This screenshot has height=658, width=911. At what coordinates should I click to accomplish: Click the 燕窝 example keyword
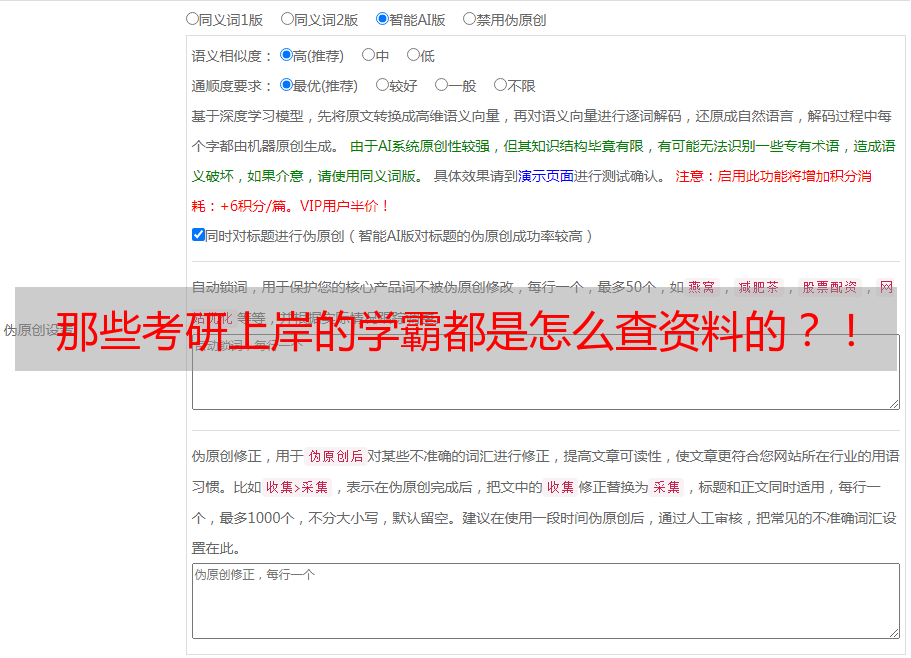701,287
